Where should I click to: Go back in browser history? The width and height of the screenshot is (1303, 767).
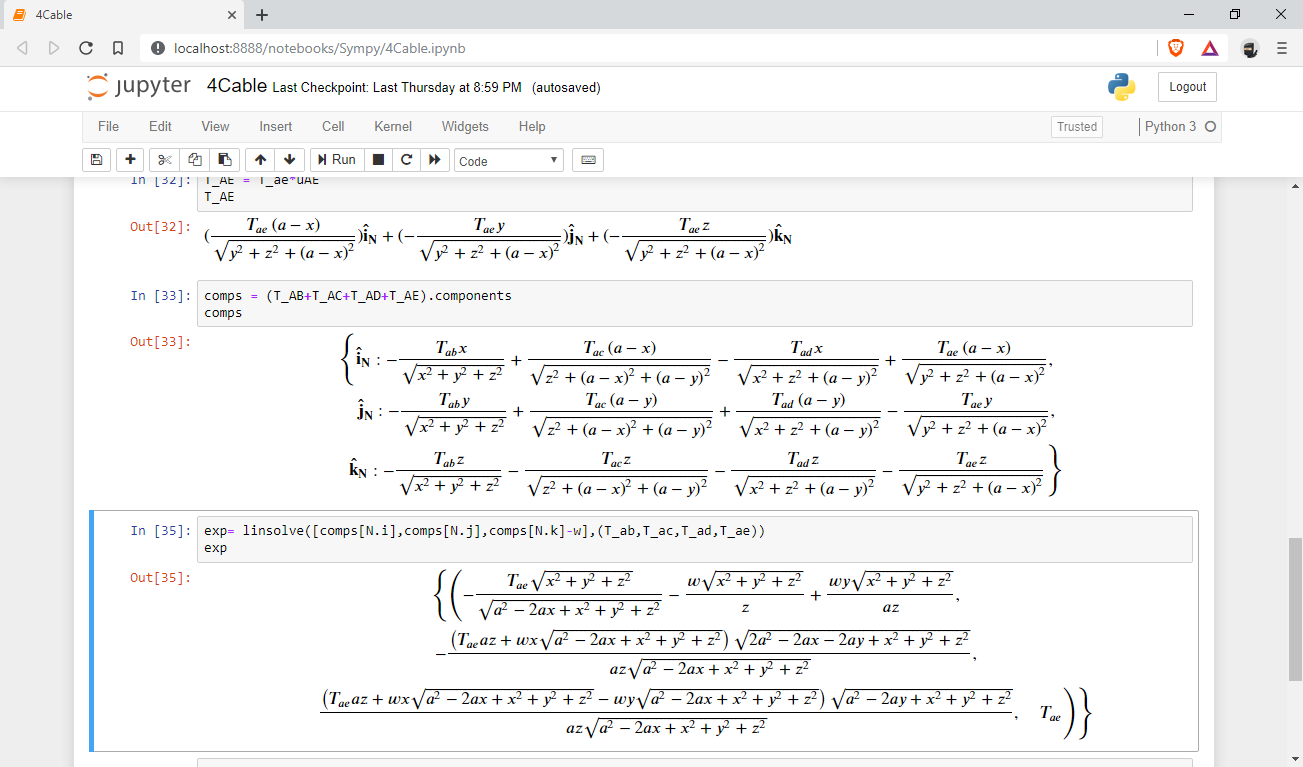(23, 48)
